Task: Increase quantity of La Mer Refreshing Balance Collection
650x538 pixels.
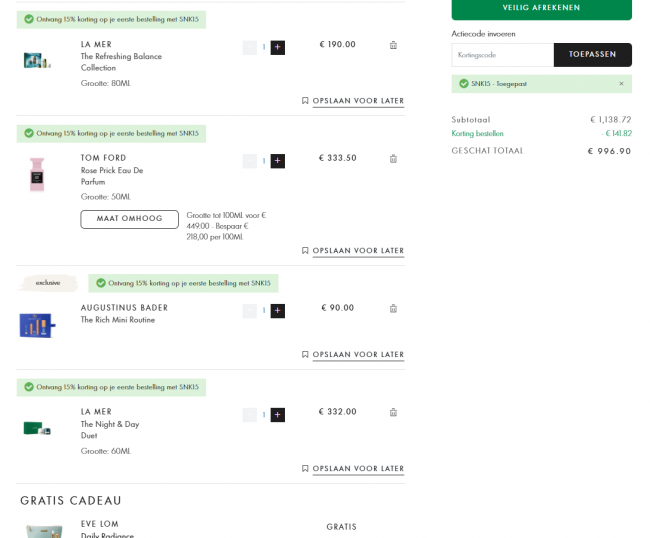Action: click(x=278, y=48)
